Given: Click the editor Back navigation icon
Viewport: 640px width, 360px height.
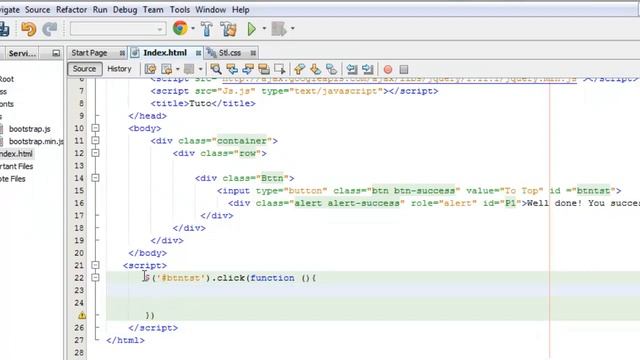Looking at the screenshot, I should [x=166, y=69].
